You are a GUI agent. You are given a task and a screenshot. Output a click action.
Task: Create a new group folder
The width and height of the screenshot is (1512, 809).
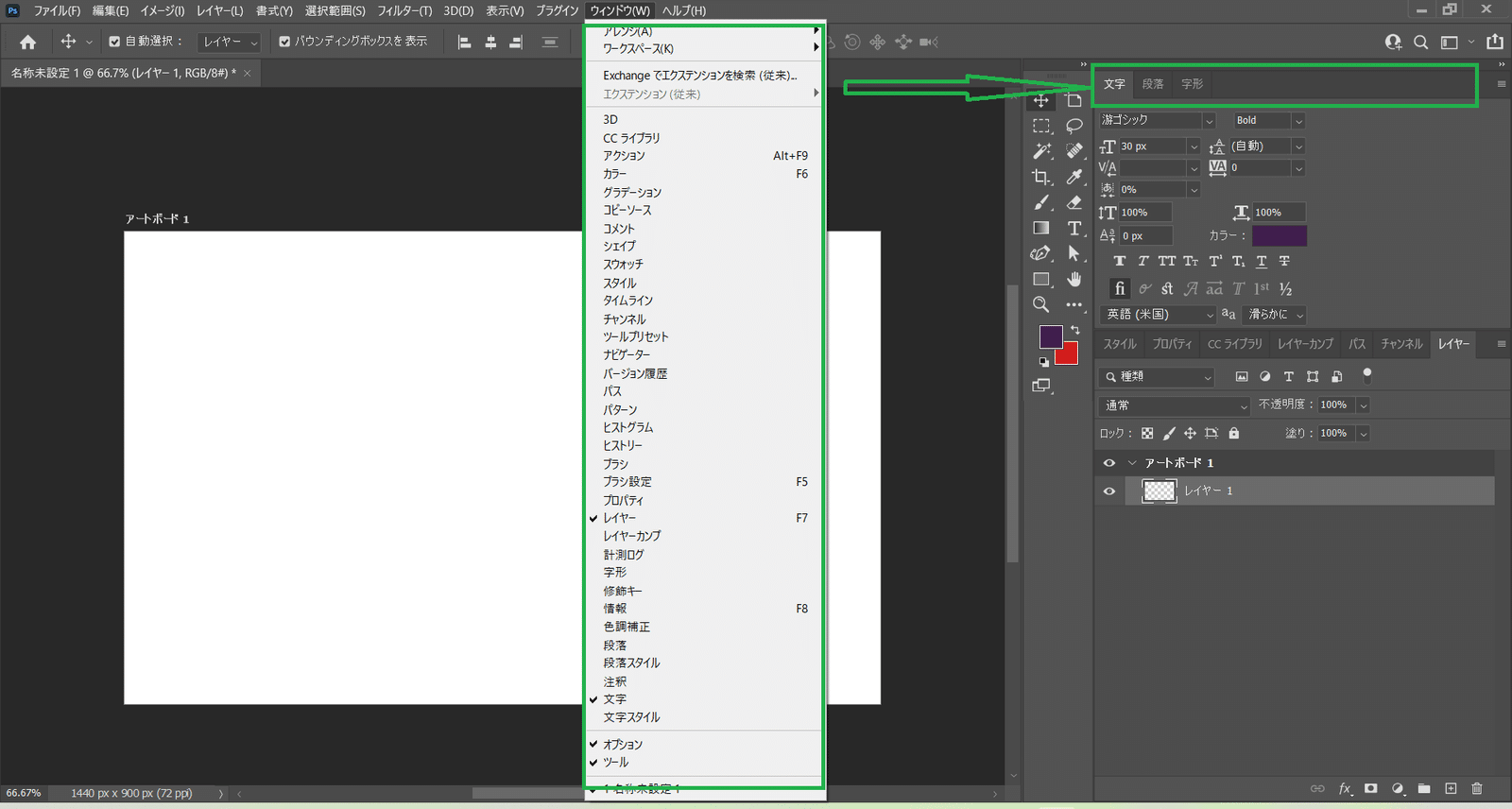[x=1424, y=788]
